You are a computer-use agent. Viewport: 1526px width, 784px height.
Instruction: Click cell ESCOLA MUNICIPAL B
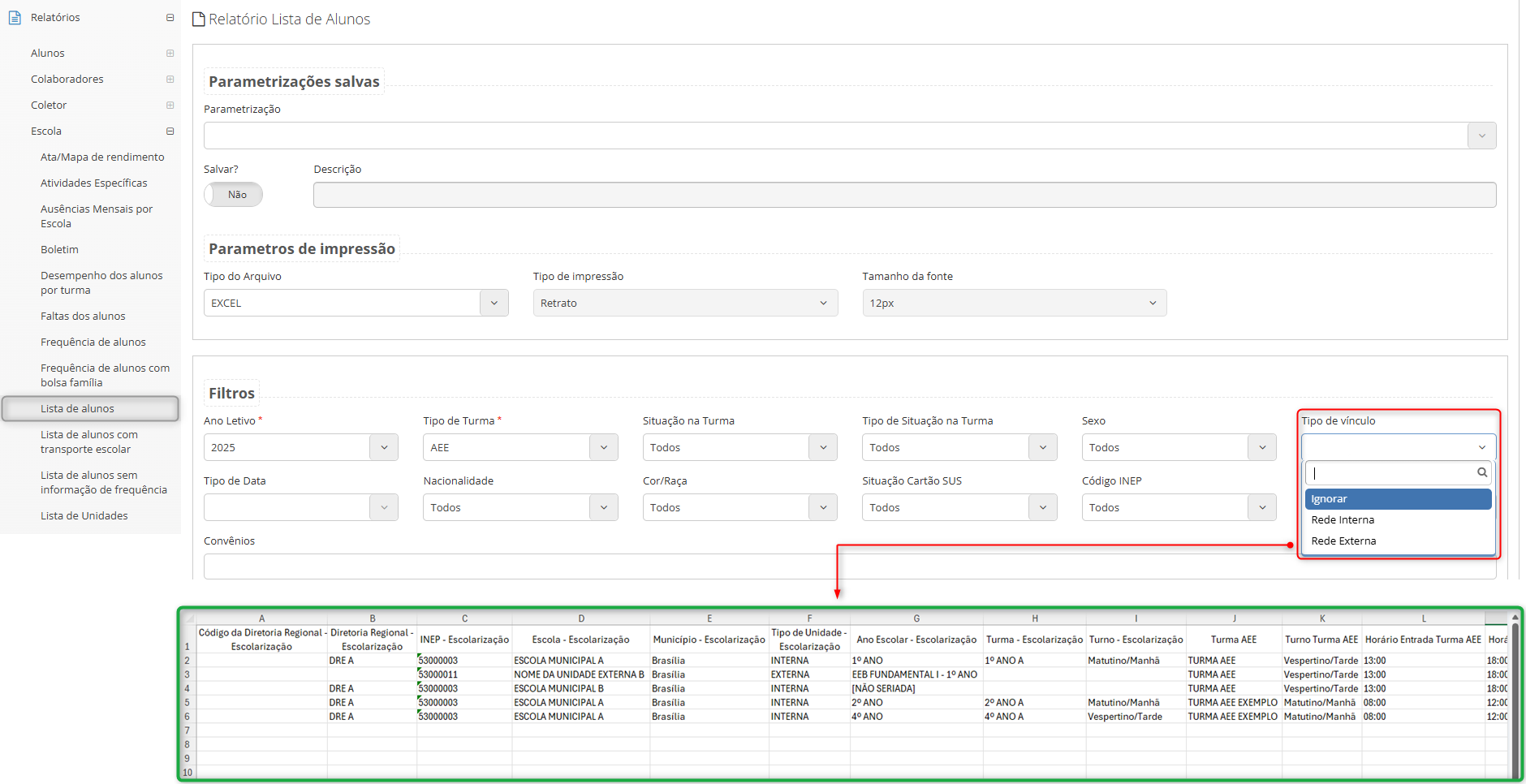pyautogui.click(x=580, y=689)
